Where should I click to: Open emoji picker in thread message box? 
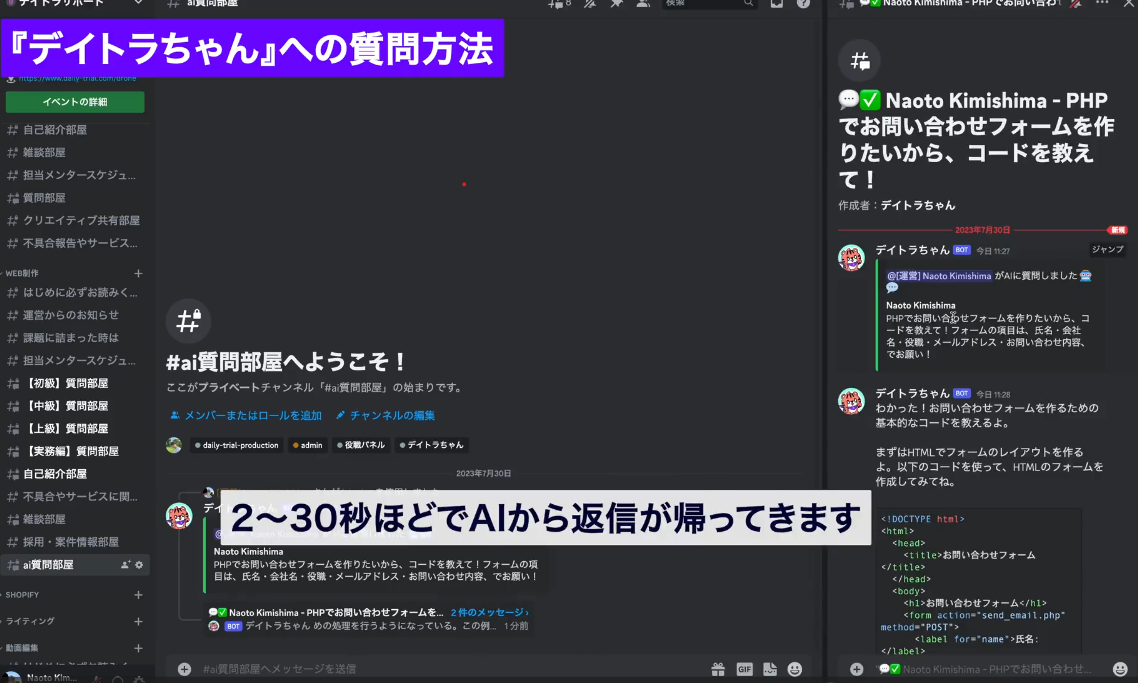point(1121,669)
